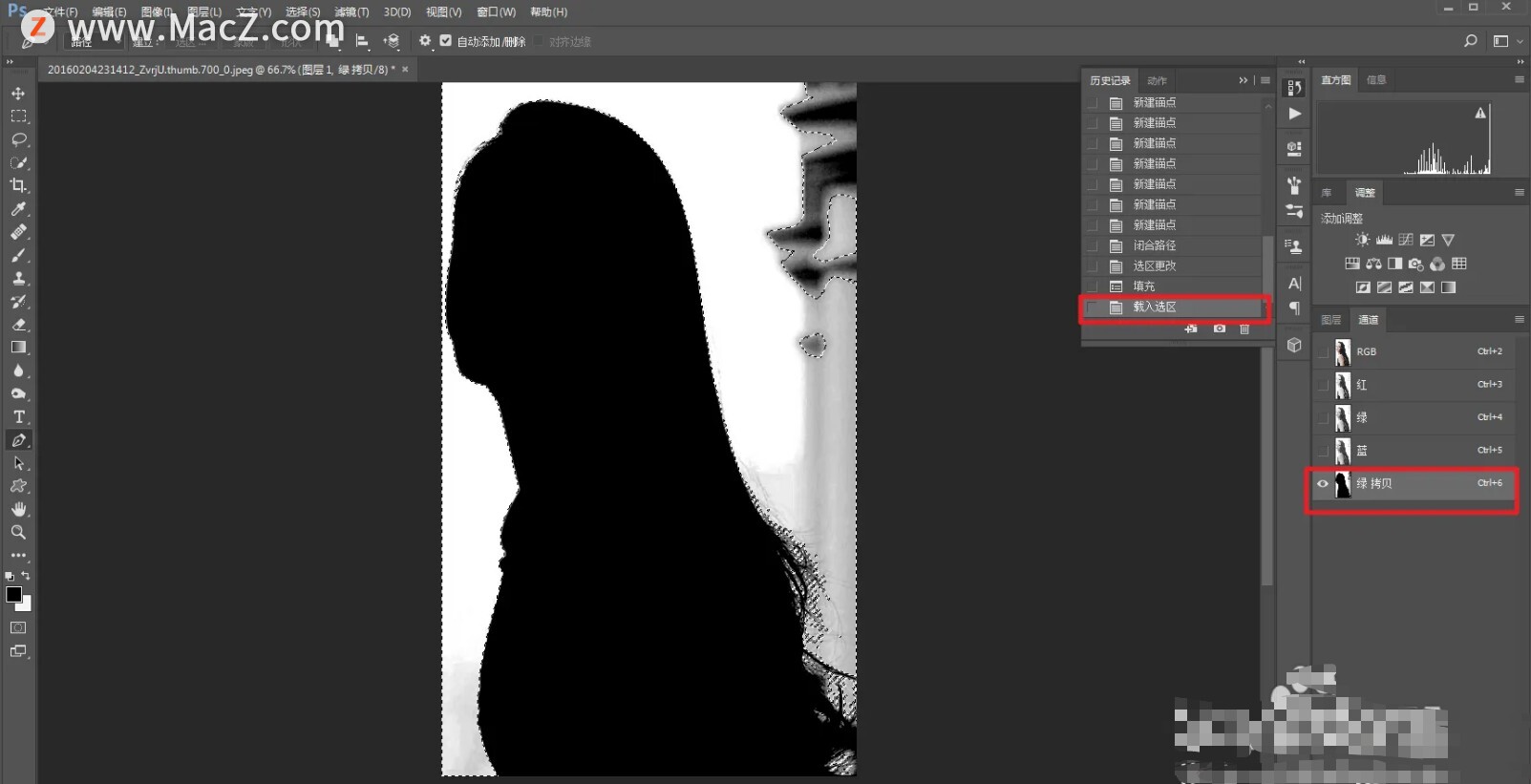The width and height of the screenshot is (1531, 784).
Task: Click the histogram cached data warning icon
Action: pyautogui.click(x=1480, y=113)
